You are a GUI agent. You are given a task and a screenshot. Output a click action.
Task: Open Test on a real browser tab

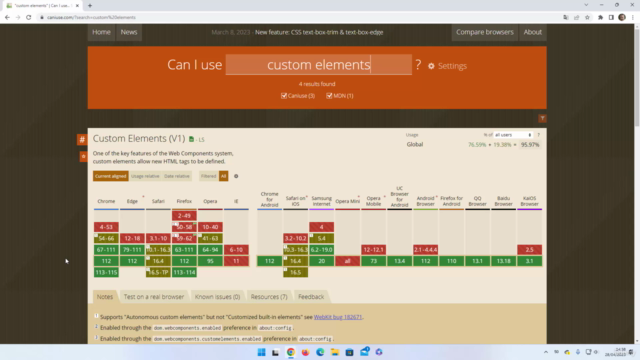[154, 297]
